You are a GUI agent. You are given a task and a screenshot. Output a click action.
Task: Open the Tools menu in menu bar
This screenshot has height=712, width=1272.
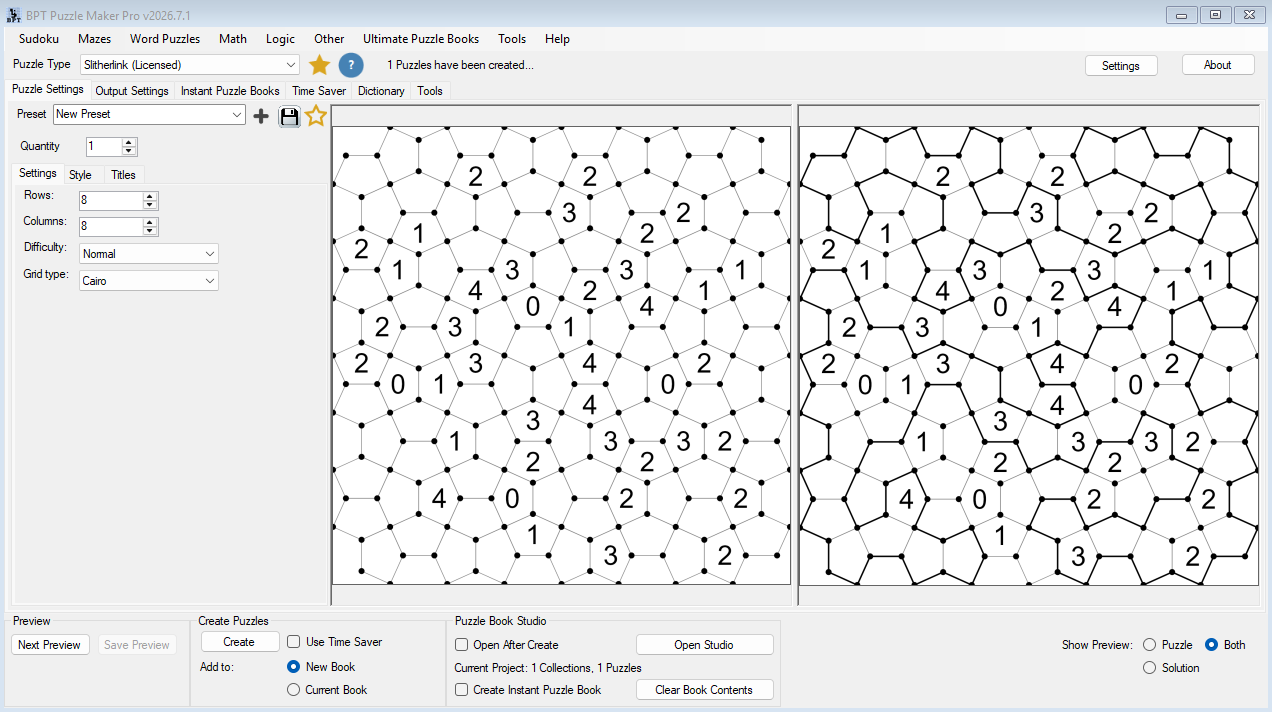click(x=512, y=39)
